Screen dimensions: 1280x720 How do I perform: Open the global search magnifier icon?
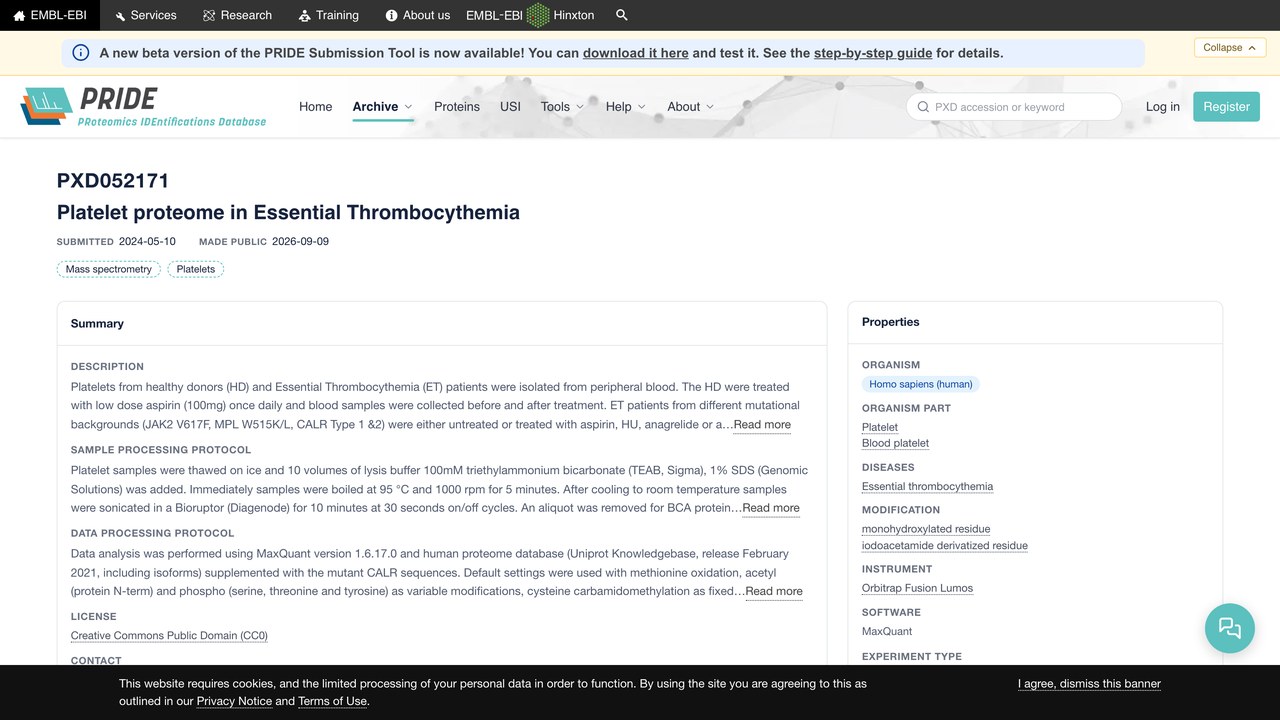point(622,15)
